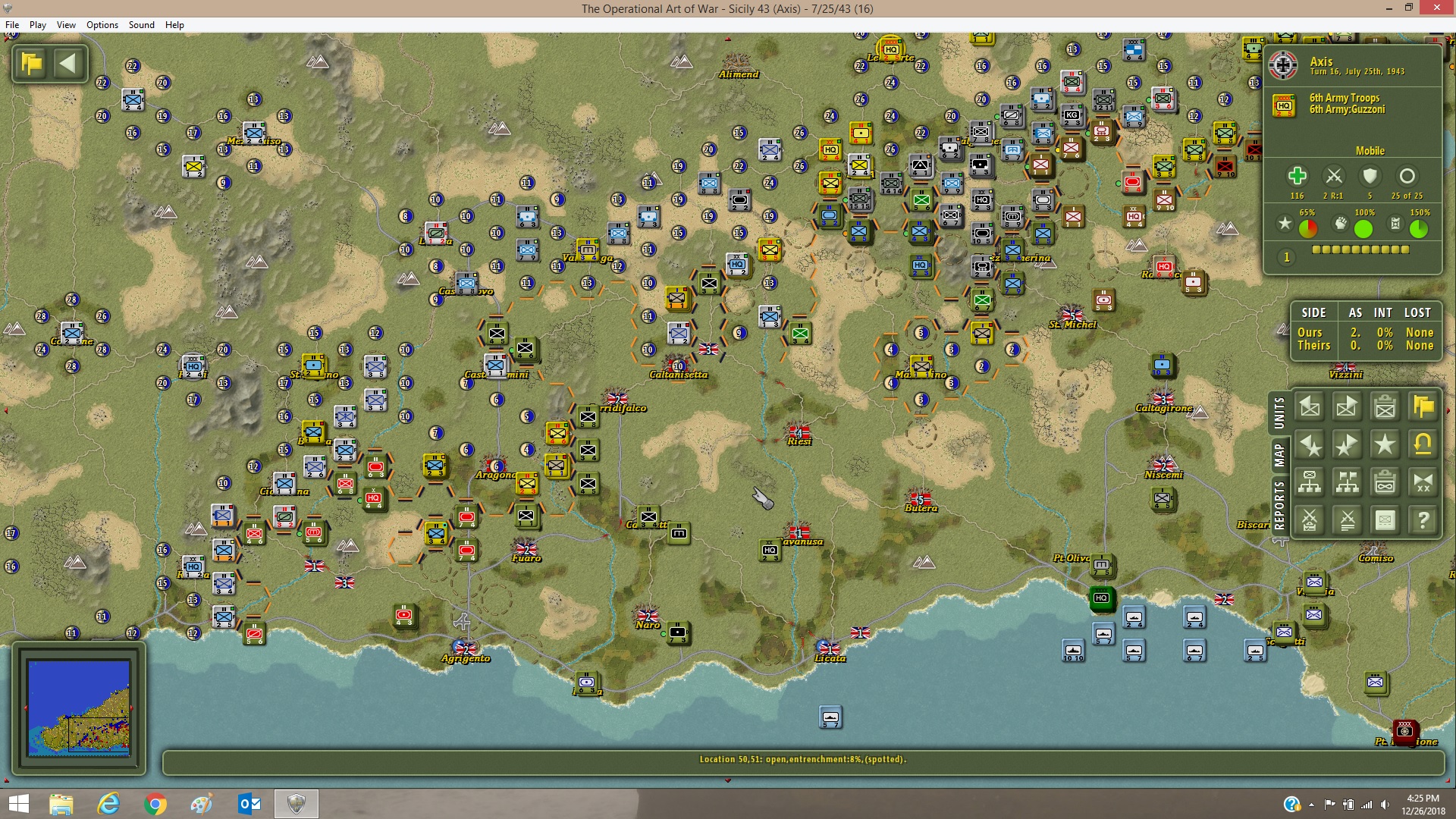Image resolution: width=1456 pixels, height=819 pixels.
Task: Click the 'Mobile' deployment status text
Action: pyautogui.click(x=1370, y=151)
